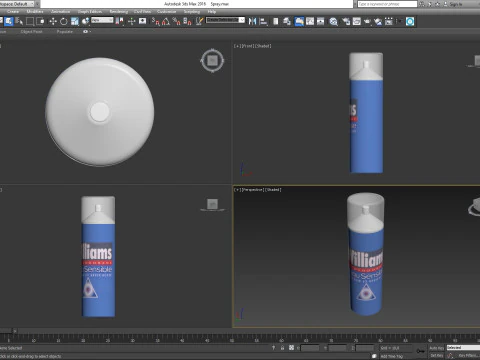The width and height of the screenshot is (480, 360).
Task: Open Select by Name tool
Action: [x=19, y=21]
